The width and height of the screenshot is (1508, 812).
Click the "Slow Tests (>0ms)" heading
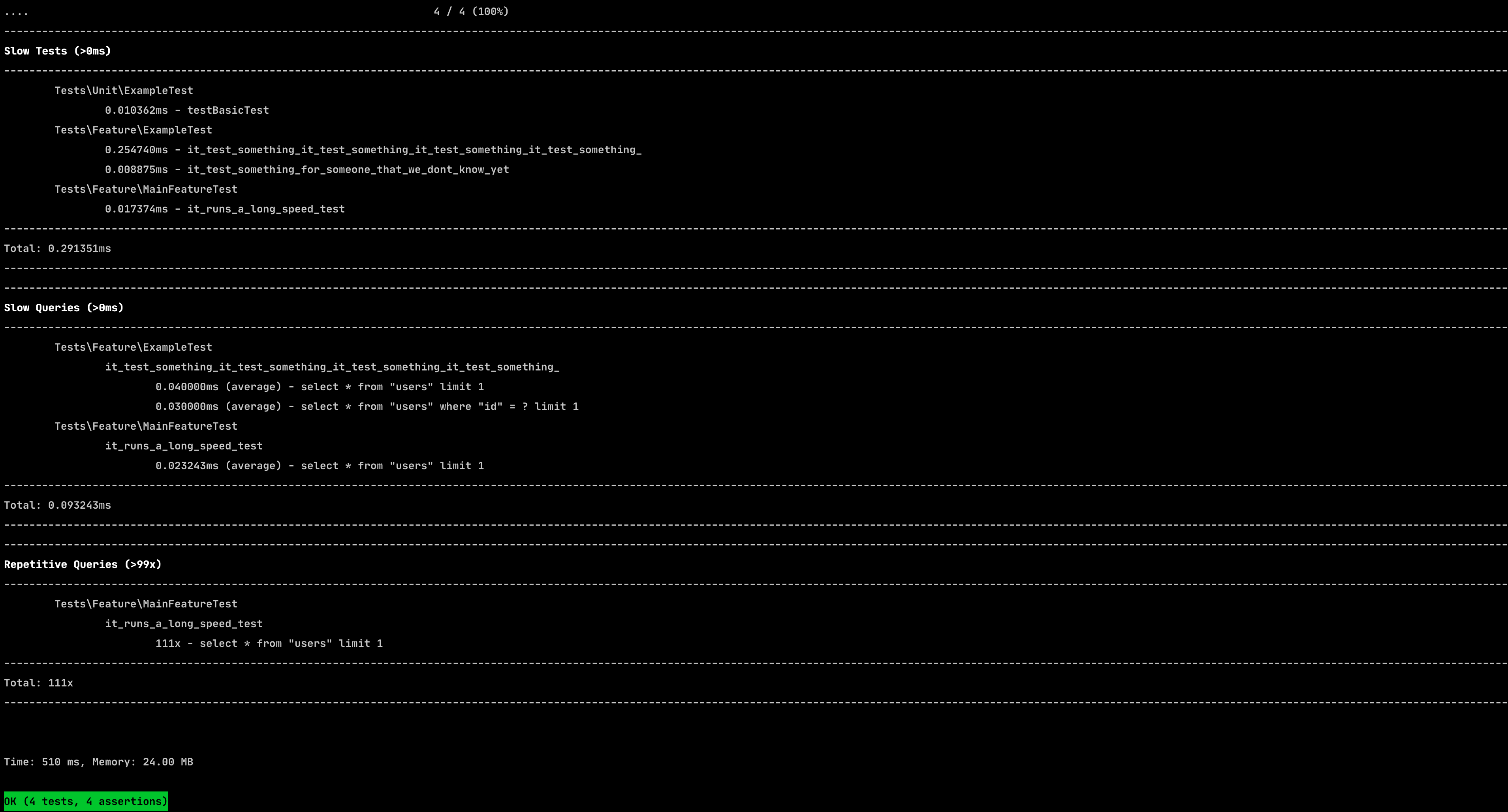click(57, 51)
